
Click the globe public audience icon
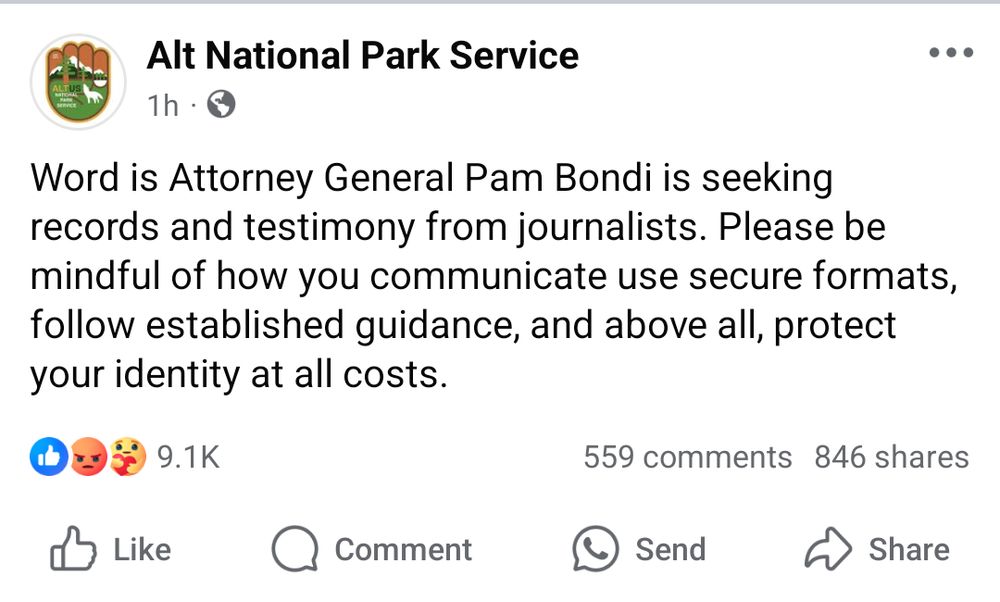pyautogui.click(x=224, y=104)
